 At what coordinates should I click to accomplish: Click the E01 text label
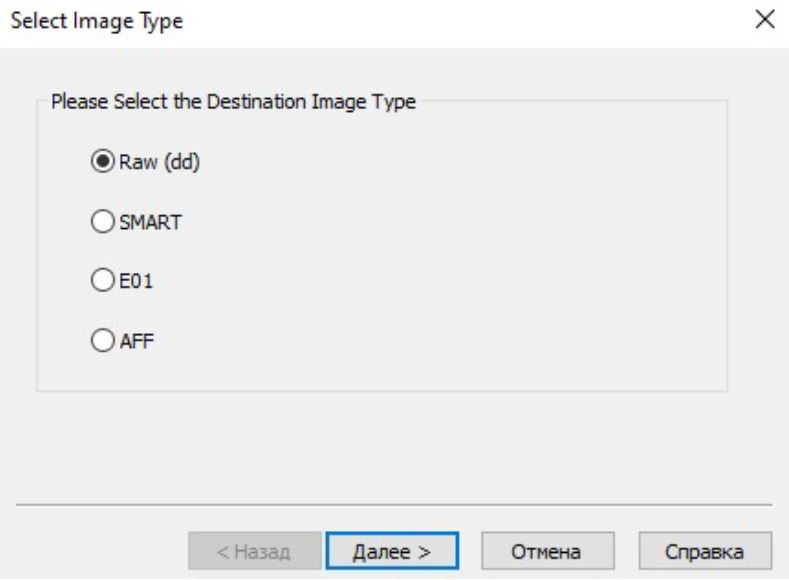click(135, 281)
